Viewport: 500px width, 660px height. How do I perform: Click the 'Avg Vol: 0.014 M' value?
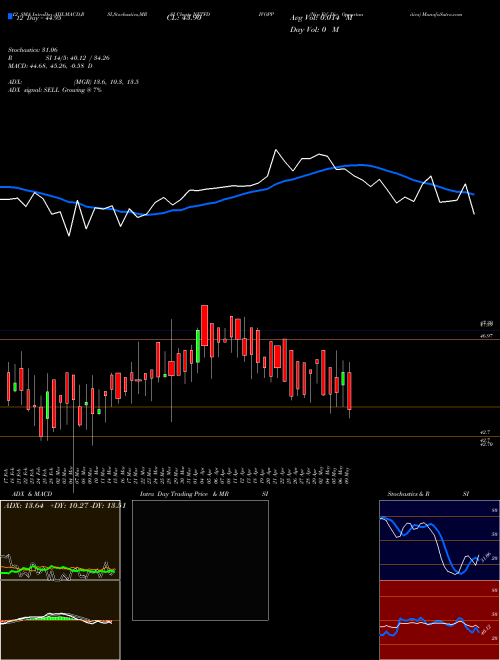[321, 18]
